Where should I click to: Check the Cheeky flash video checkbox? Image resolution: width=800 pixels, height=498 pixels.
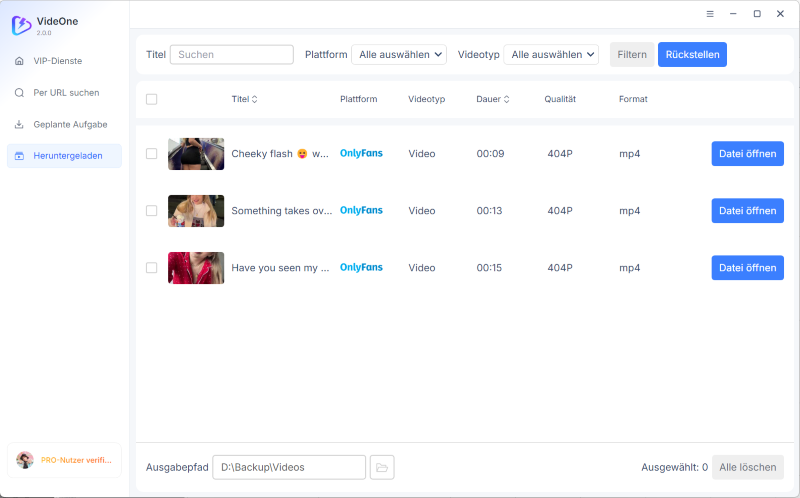[x=152, y=154]
